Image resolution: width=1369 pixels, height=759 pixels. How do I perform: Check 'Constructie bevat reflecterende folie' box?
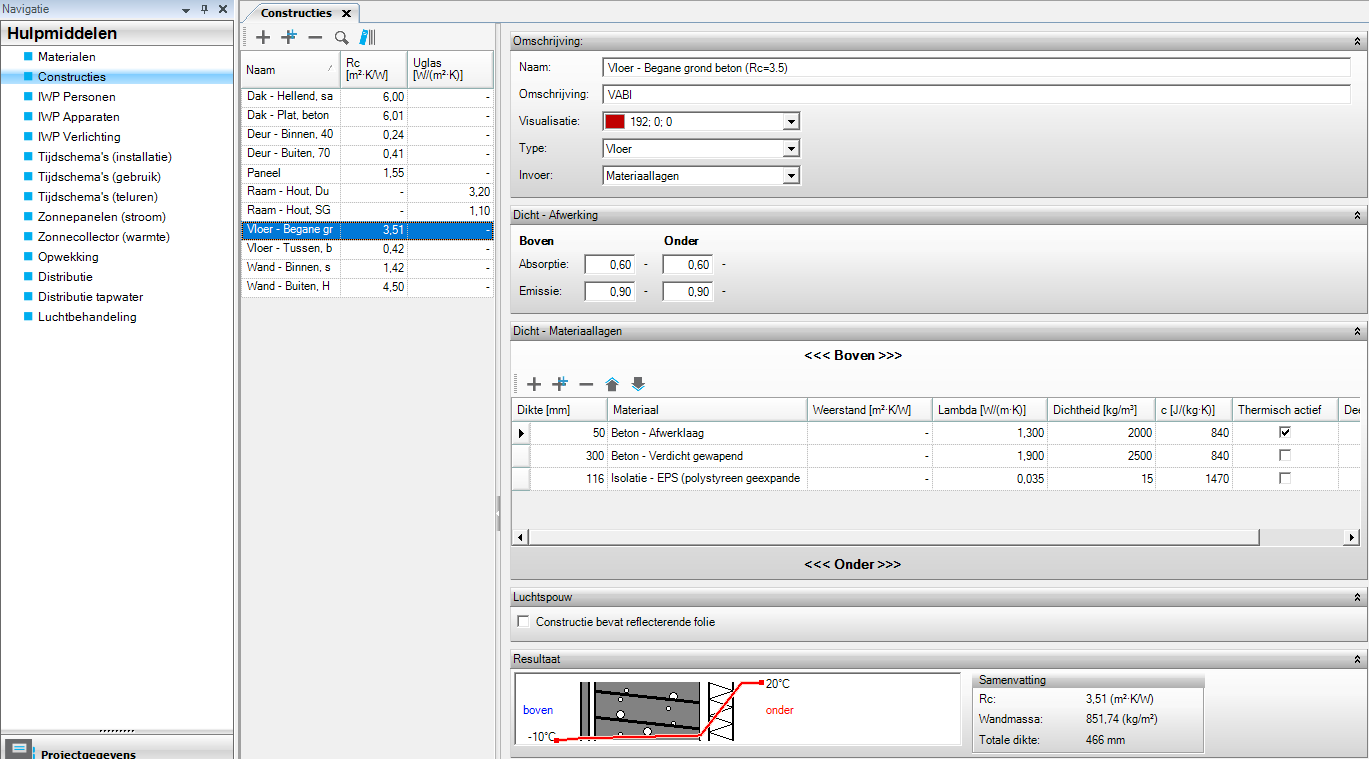(x=523, y=622)
